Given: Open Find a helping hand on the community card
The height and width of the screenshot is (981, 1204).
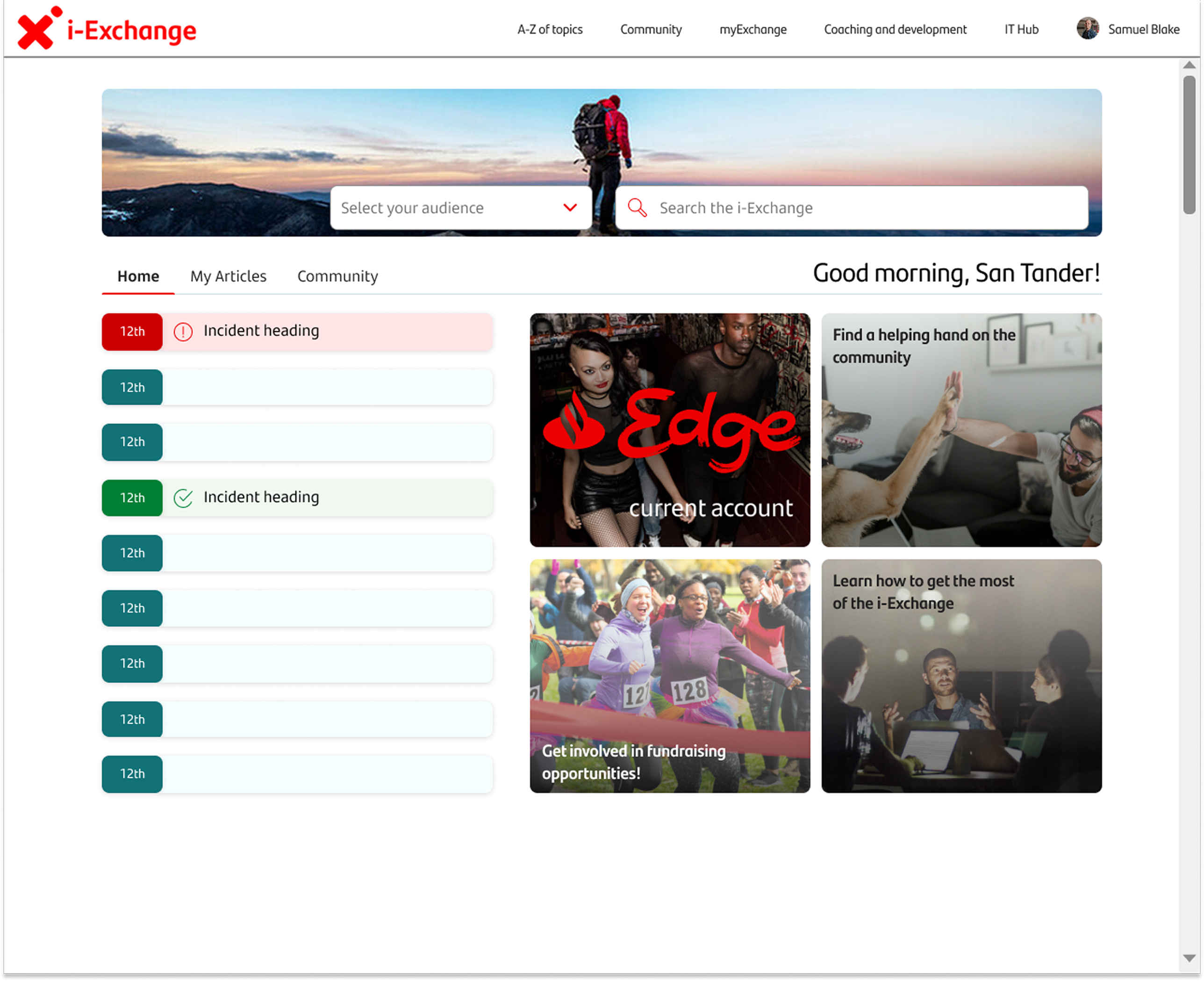Looking at the screenshot, I should point(961,430).
